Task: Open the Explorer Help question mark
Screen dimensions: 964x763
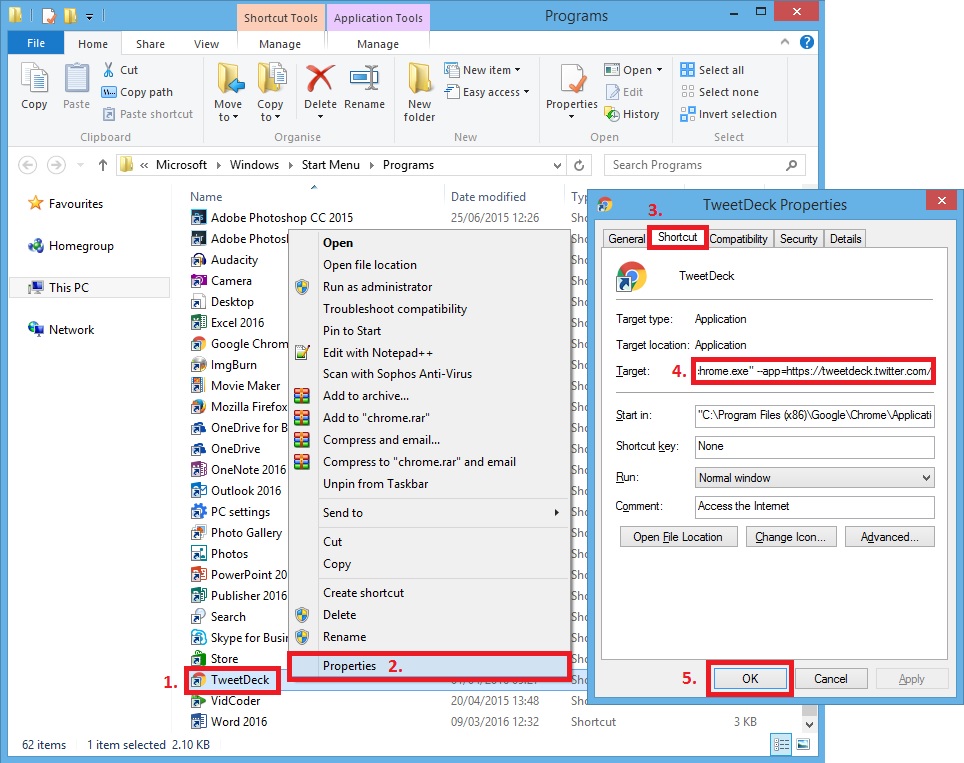Action: tap(807, 42)
